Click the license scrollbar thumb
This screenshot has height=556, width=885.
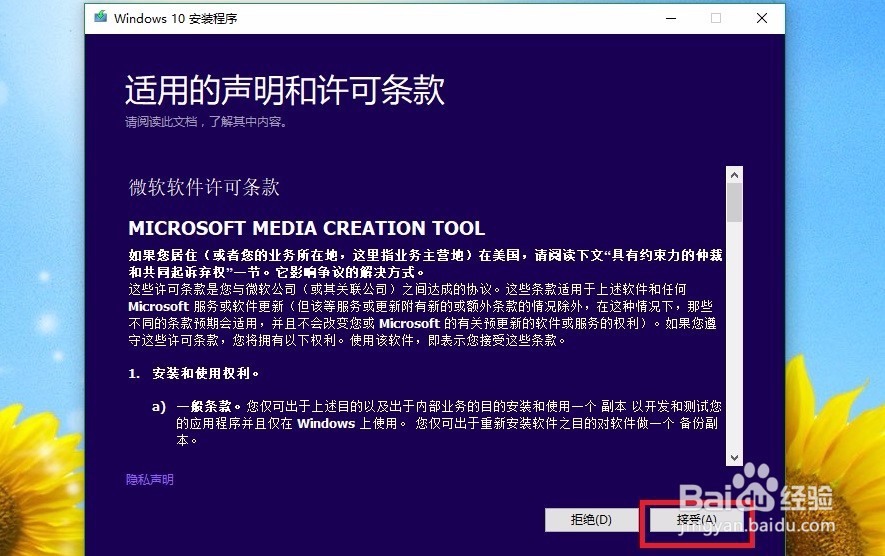click(x=734, y=203)
